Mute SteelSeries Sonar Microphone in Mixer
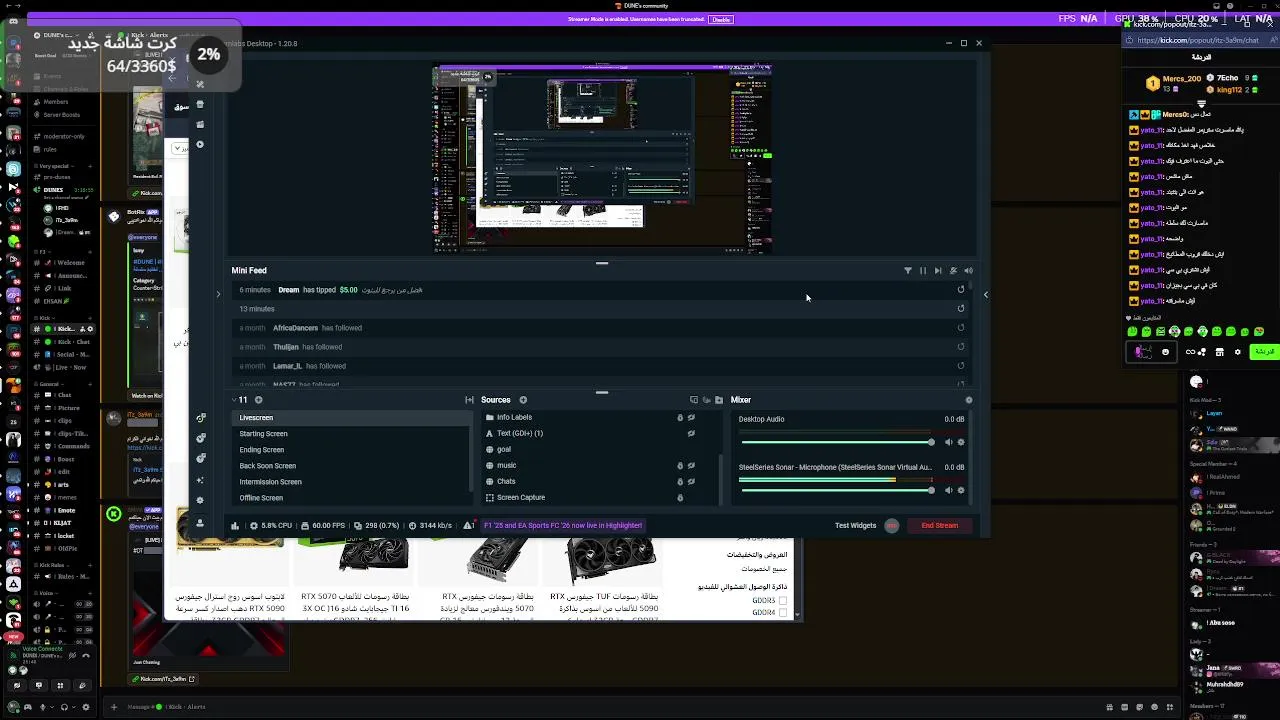 (x=949, y=490)
